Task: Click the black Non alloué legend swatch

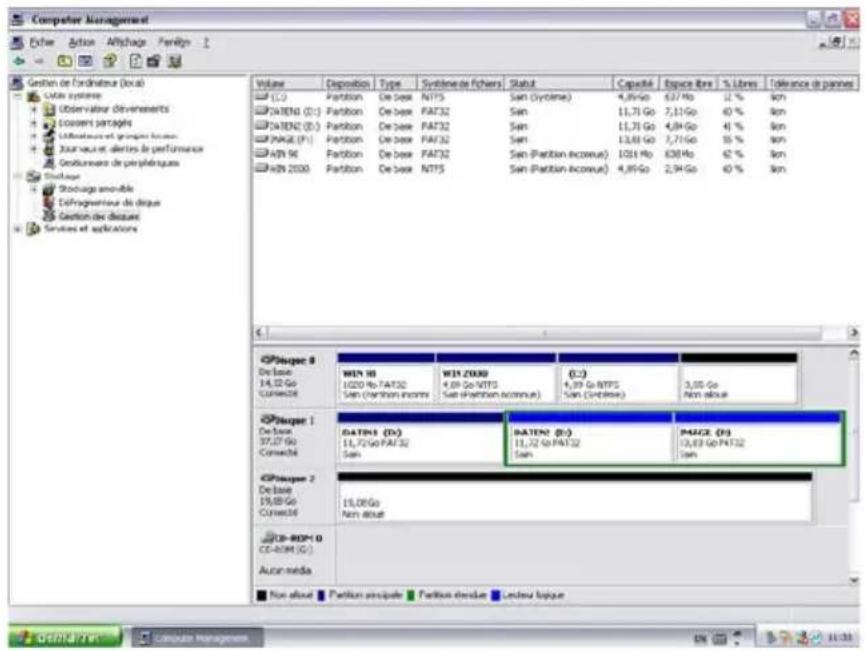Action: 262,595
